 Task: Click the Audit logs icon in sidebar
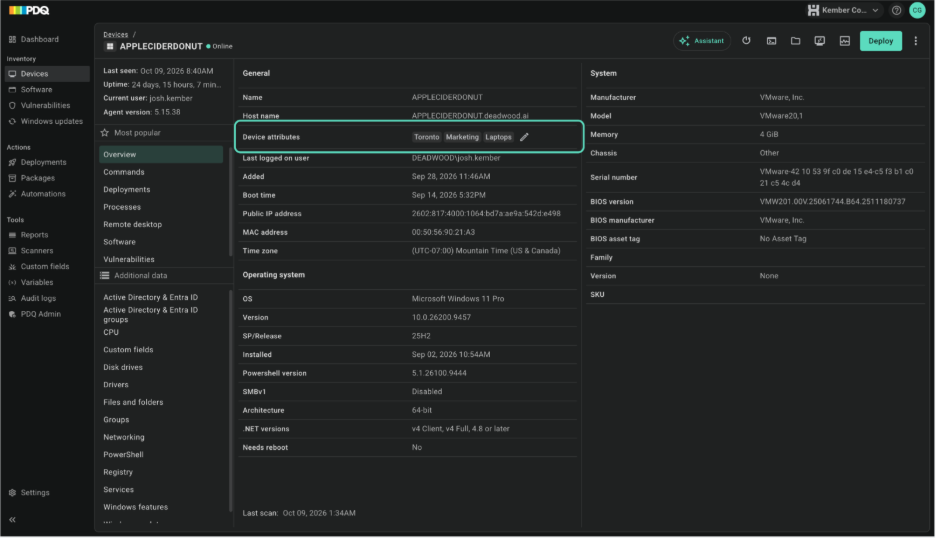tap(12, 299)
